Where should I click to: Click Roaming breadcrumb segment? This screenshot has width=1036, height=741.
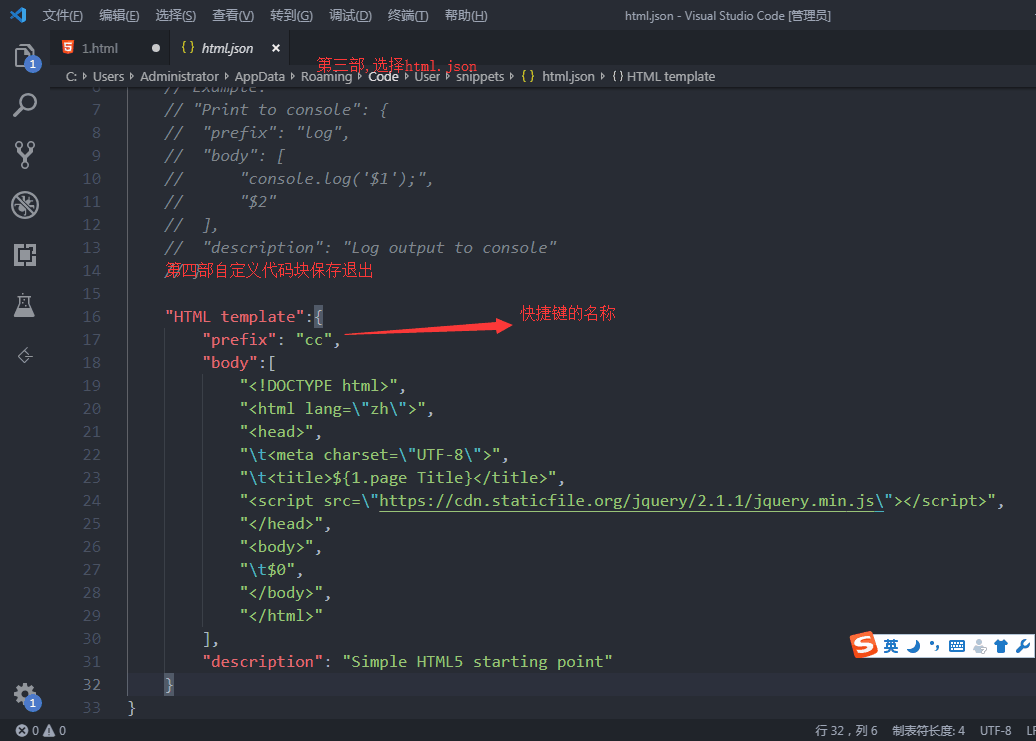coord(326,77)
